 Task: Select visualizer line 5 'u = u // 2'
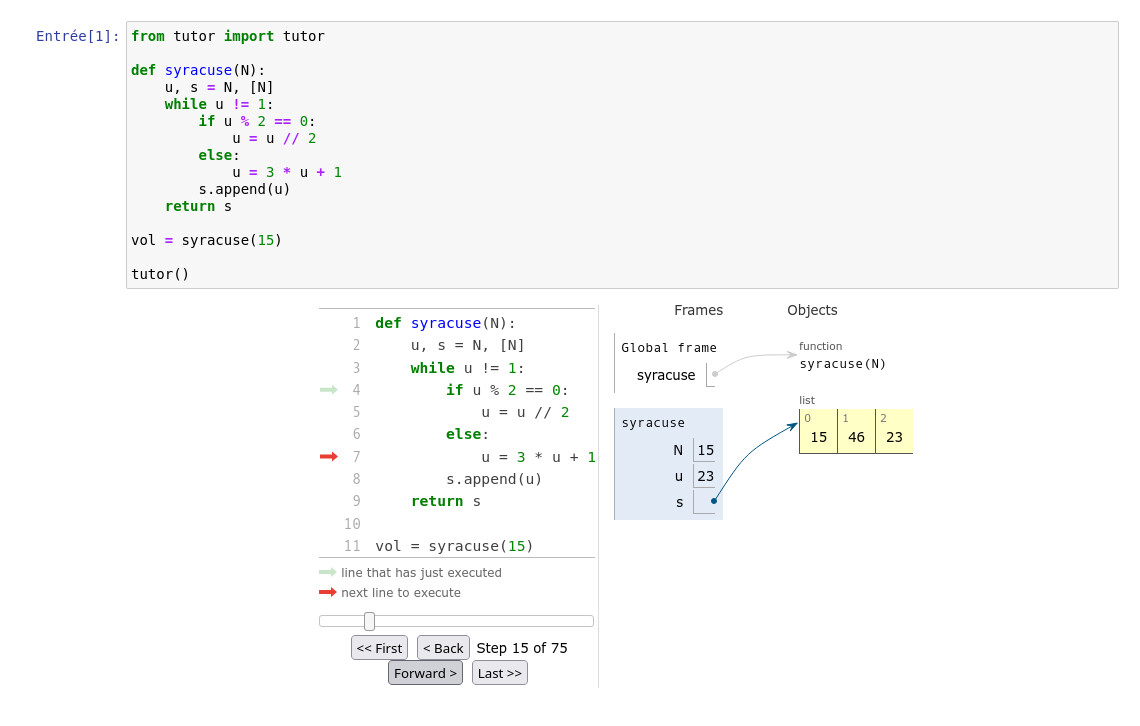525,412
